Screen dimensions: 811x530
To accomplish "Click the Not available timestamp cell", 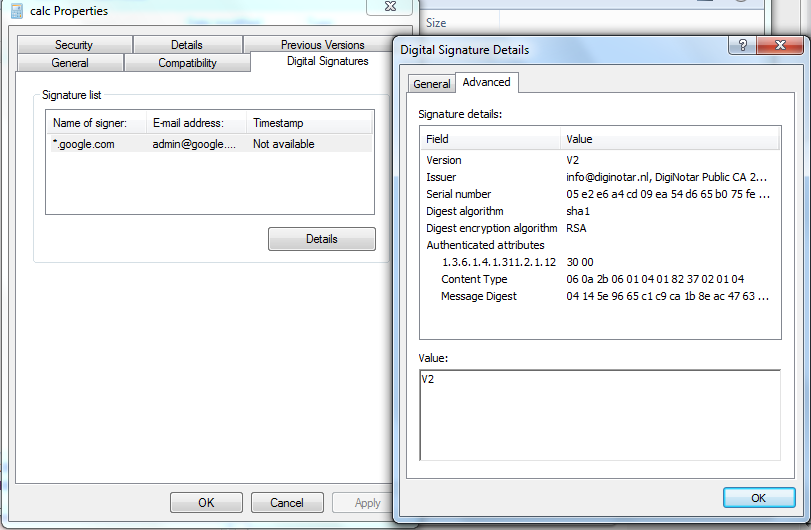I will tap(283, 144).
